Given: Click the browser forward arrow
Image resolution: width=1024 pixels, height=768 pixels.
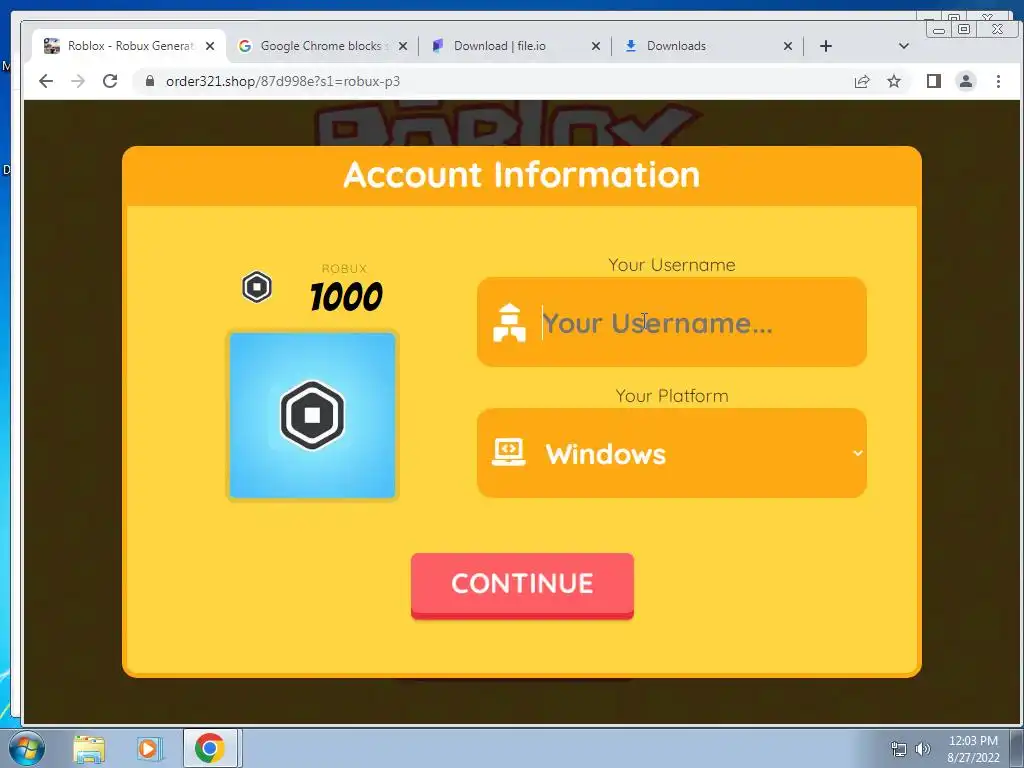Looking at the screenshot, I should pos(78,81).
